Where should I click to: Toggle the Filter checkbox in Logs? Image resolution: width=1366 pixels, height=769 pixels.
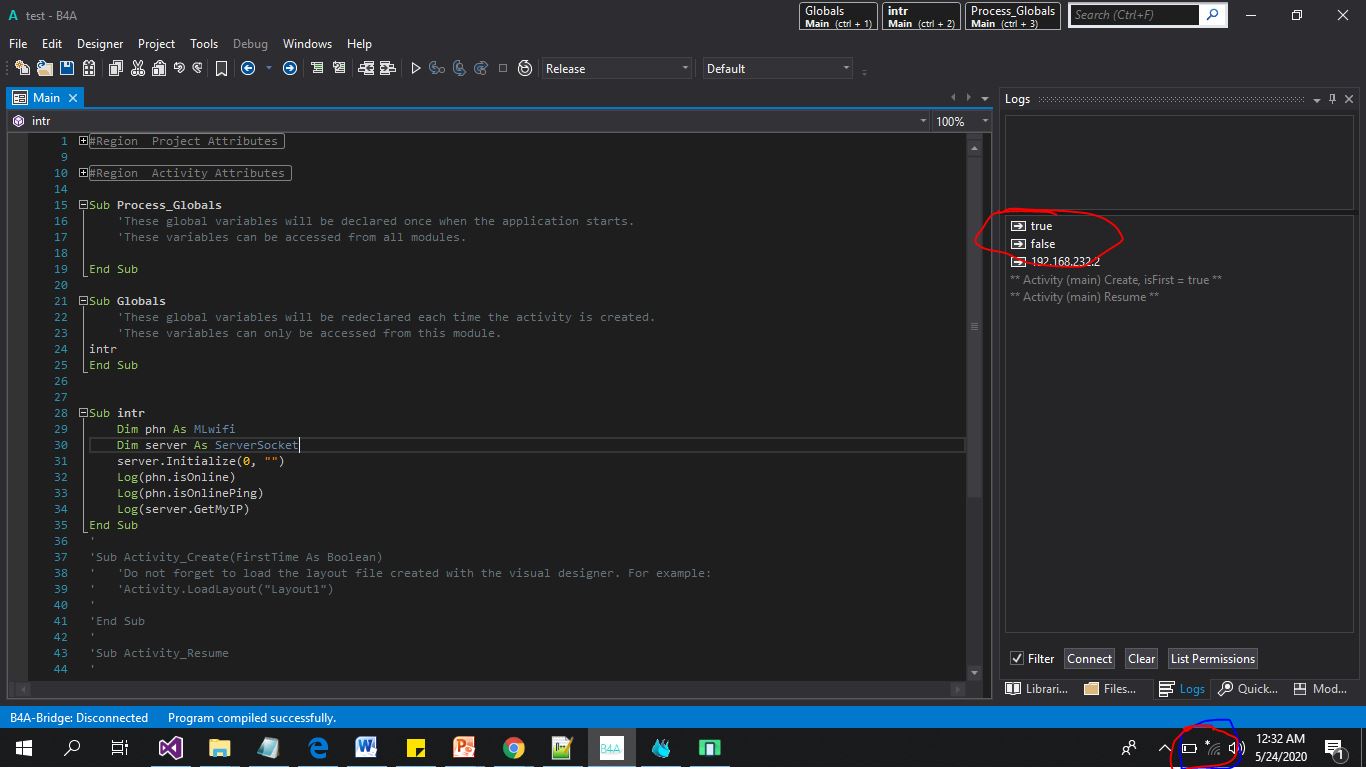1017,658
